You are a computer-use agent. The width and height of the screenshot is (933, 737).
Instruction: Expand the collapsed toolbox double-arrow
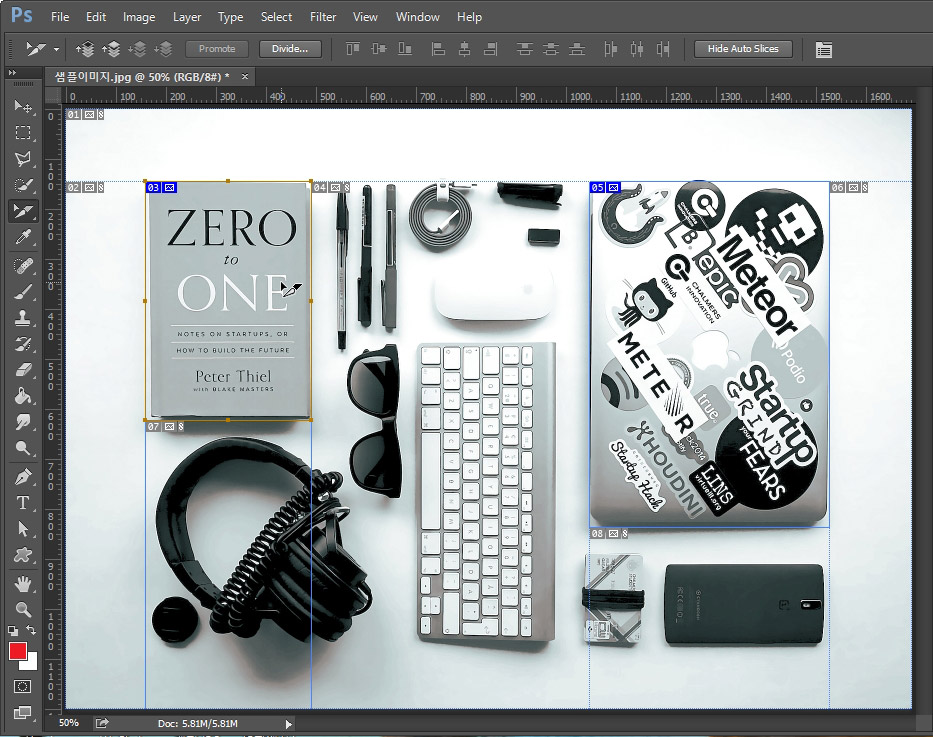coord(13,73)
